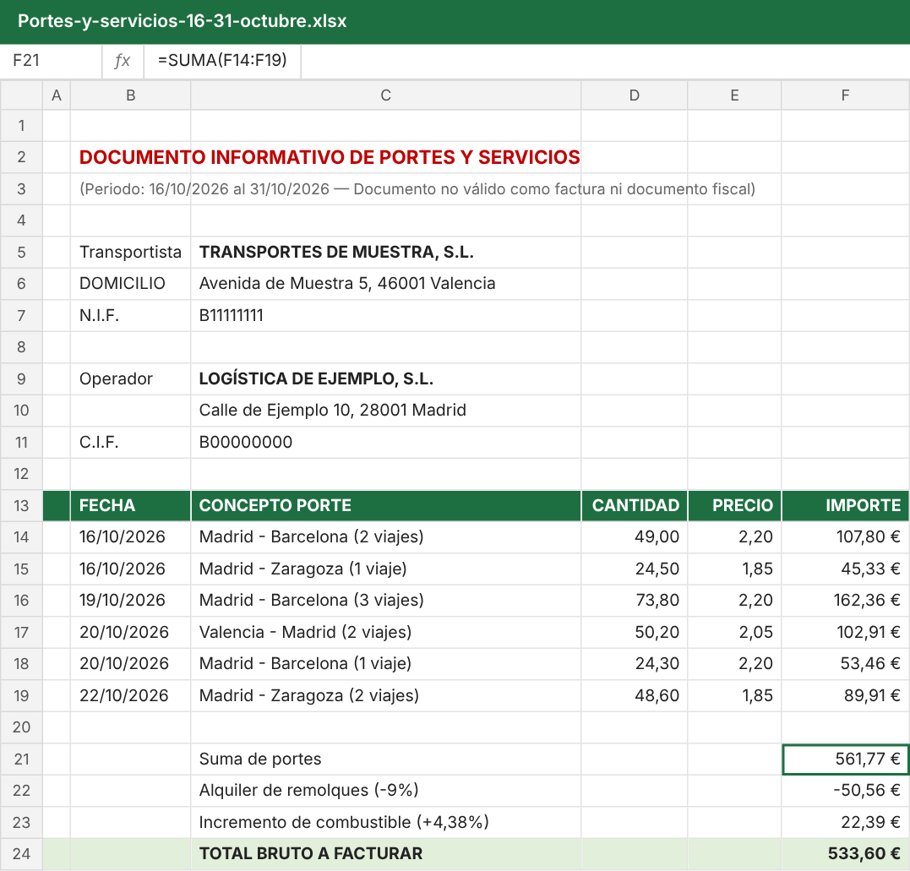Click the 'CANTIDAD' table header
The width and height of the screenshot is (910, 871).
634,505
